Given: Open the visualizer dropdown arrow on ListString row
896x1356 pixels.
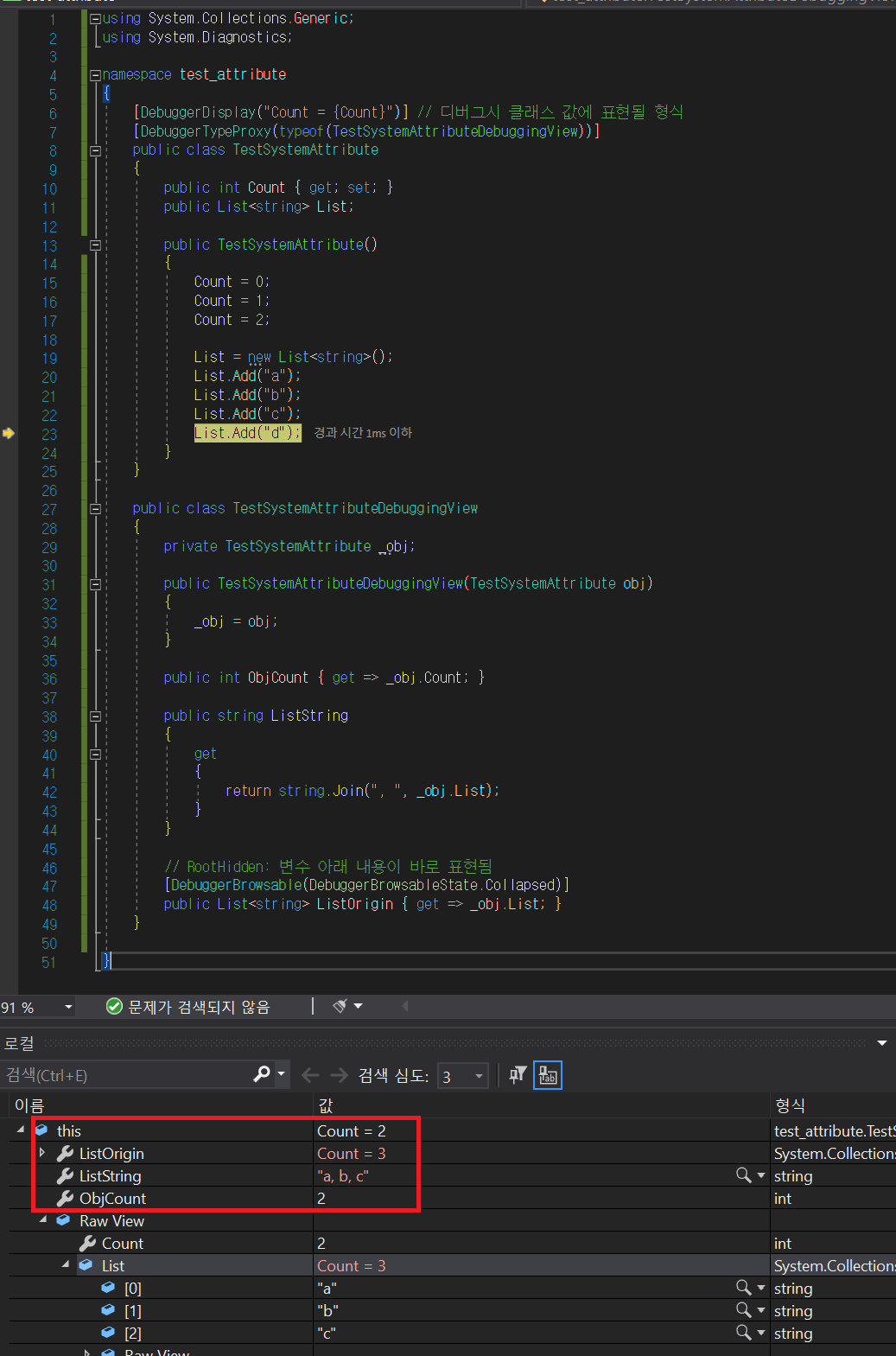Looking at the screenshot, I should (x=761, y=1175).
